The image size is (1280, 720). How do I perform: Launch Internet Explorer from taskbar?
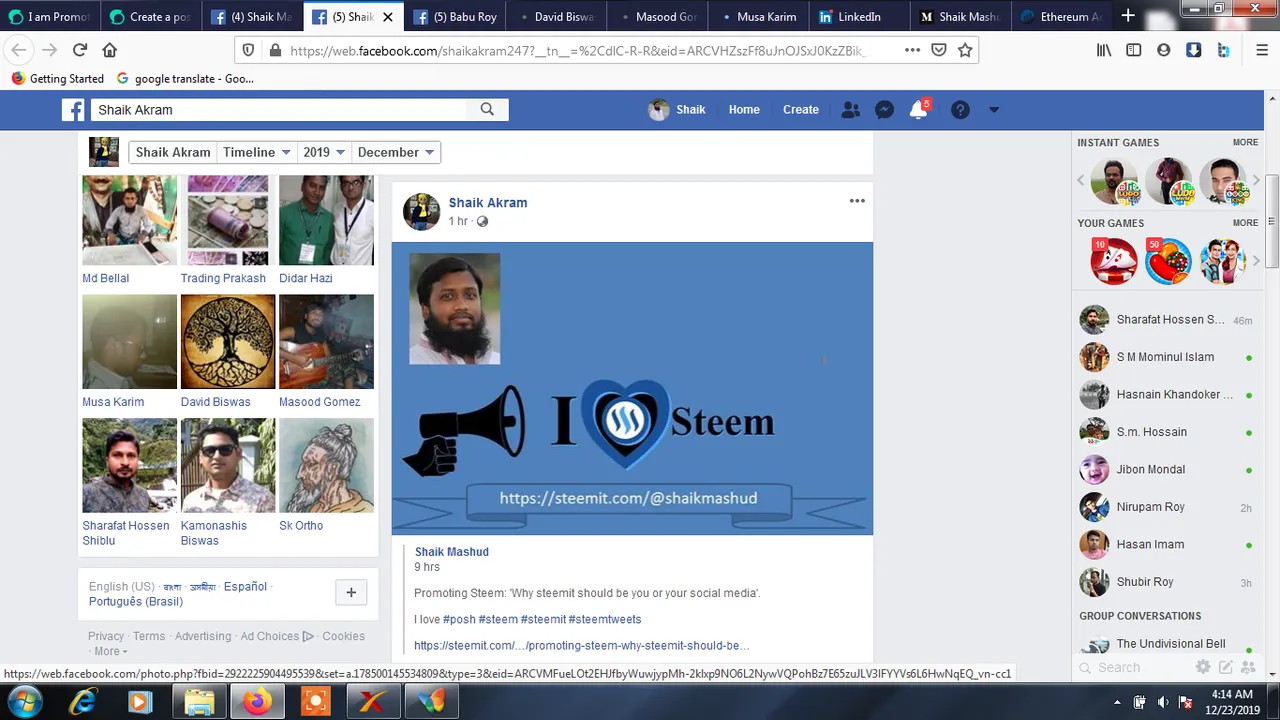[x=83, y=702]
